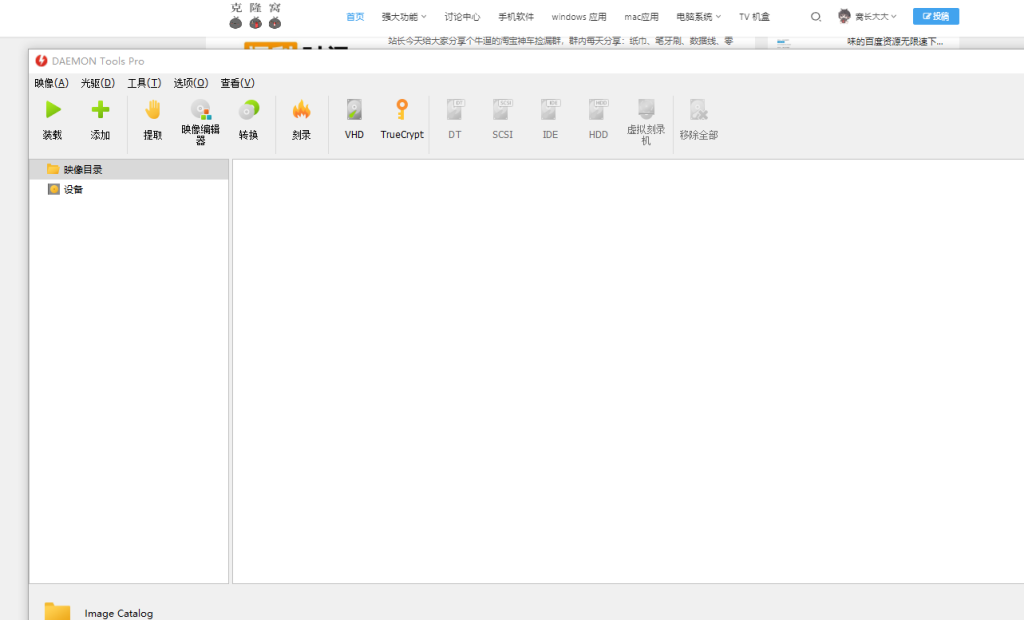Click the SCSI virtual drive icon
Image resolution: width=1024 pixels, height=620 pixels.
point(502,109)
